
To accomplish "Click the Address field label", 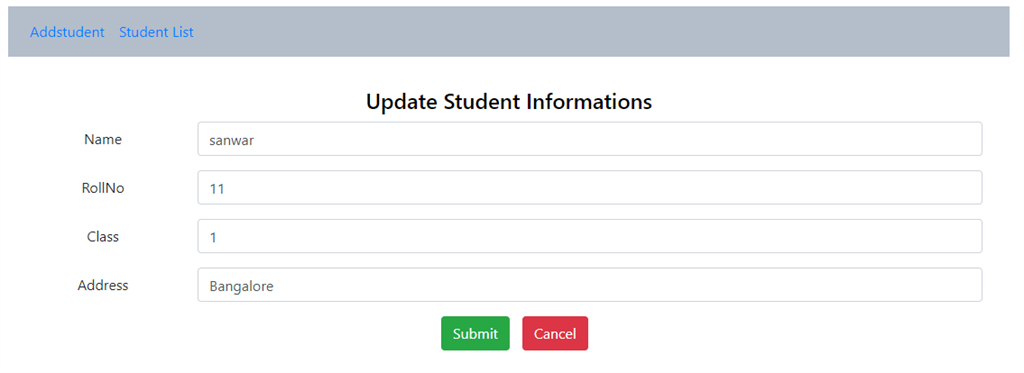I will (x=103, y=285).
